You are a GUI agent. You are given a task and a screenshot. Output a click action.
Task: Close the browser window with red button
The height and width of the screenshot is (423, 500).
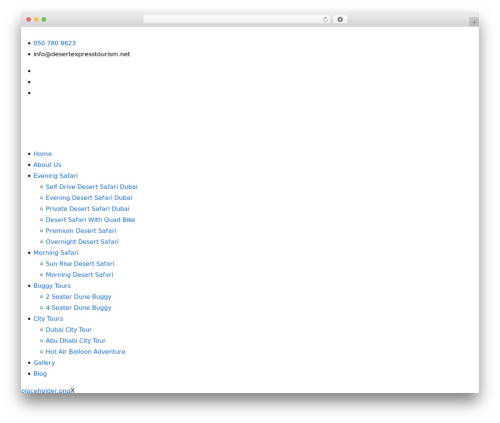tap(29, 20)
